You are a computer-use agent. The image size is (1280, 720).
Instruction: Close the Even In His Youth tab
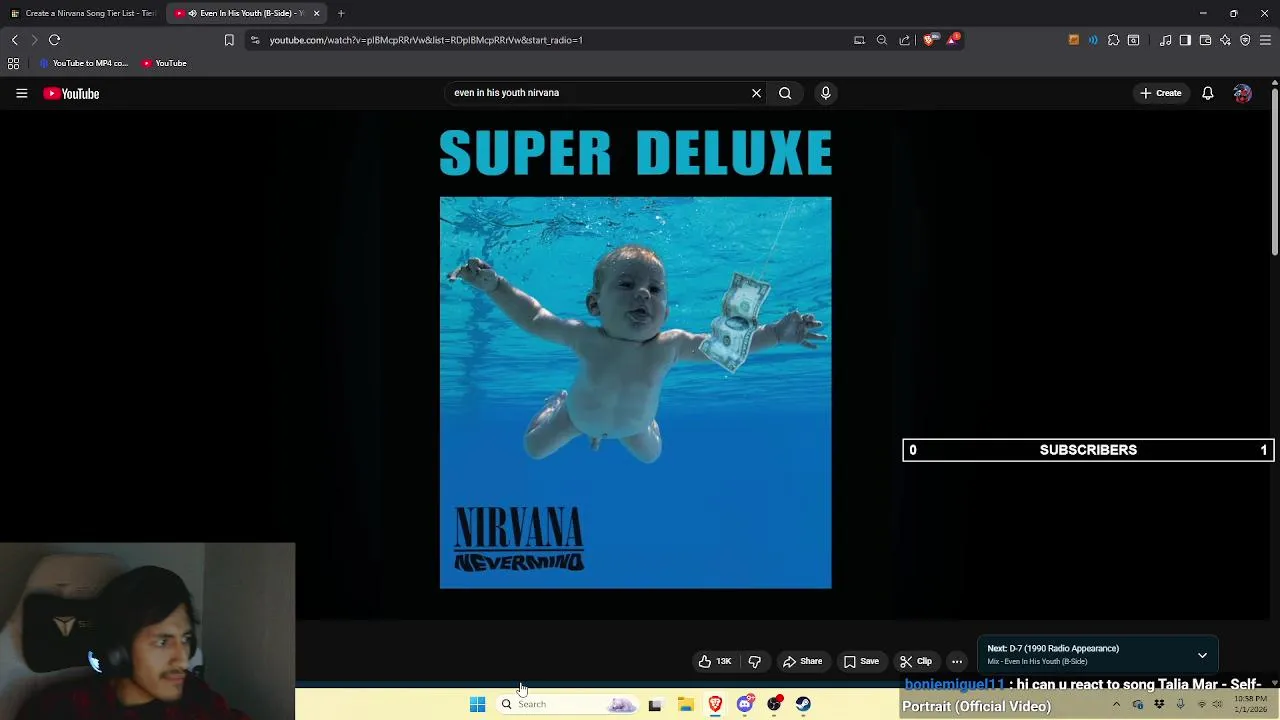[x=316, y=13]
